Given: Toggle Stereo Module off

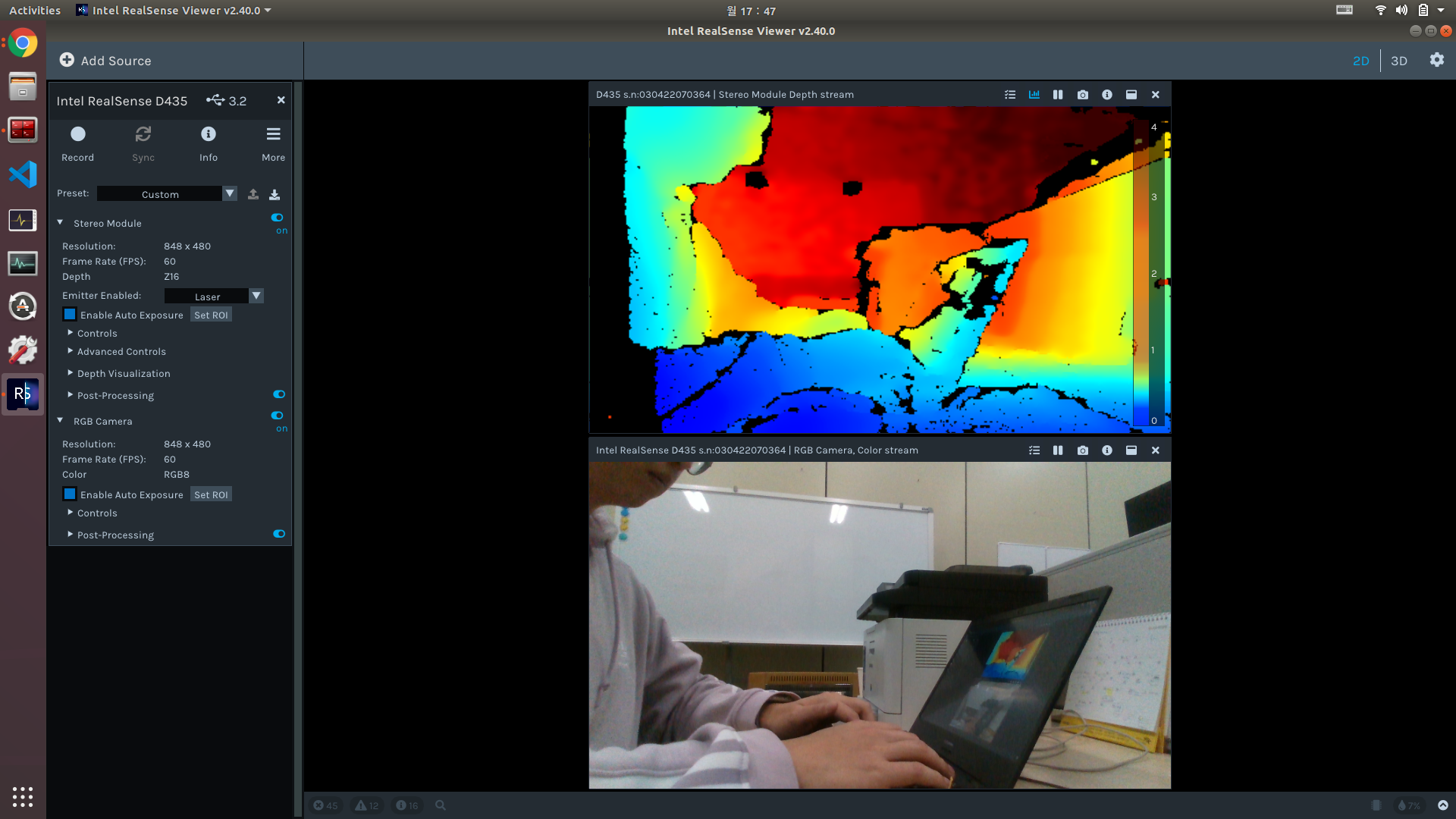Looking at the screenshot, I should point(278,218).
